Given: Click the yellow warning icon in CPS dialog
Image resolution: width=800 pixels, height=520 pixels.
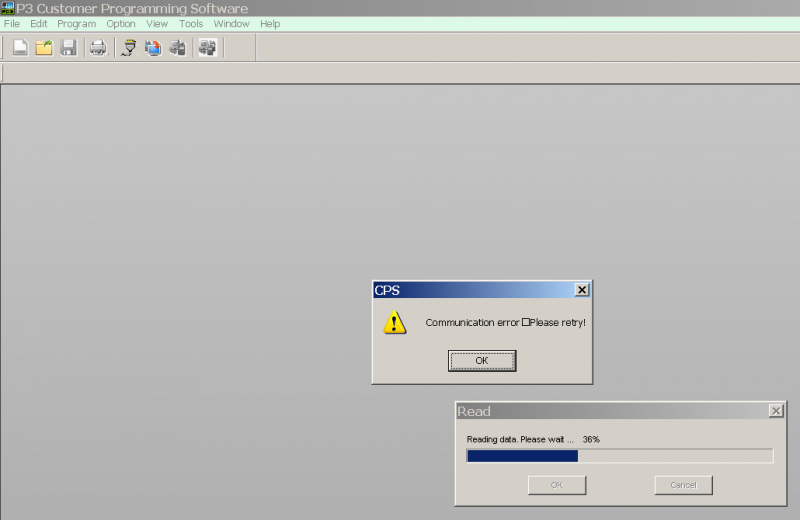Looking at the screenshot, I should point(395,322).
